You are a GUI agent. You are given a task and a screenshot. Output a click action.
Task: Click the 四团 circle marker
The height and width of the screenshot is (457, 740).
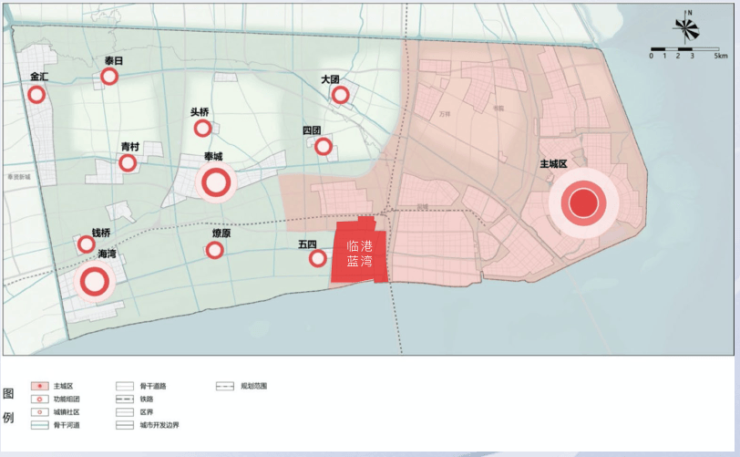323,146
